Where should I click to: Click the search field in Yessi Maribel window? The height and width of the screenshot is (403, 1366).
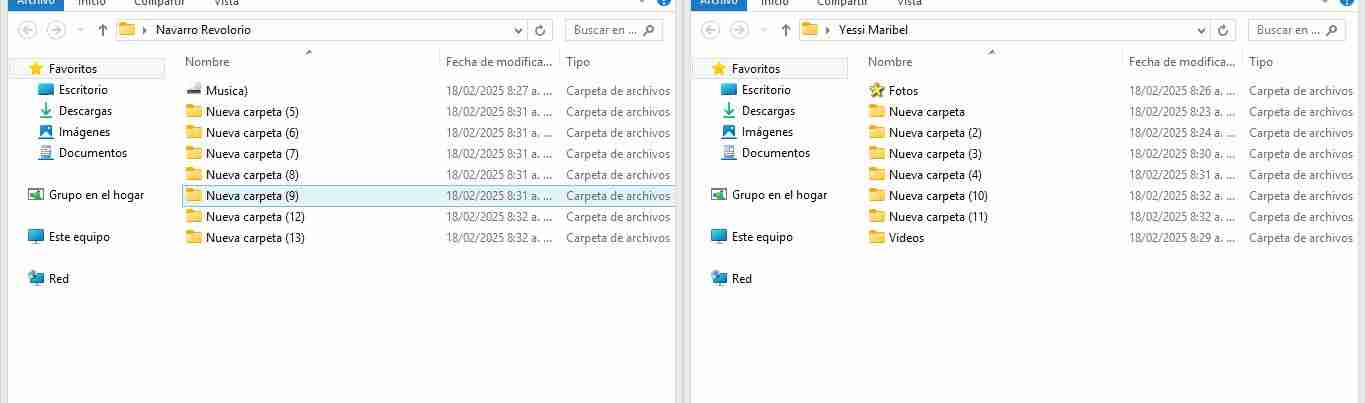1297,30
